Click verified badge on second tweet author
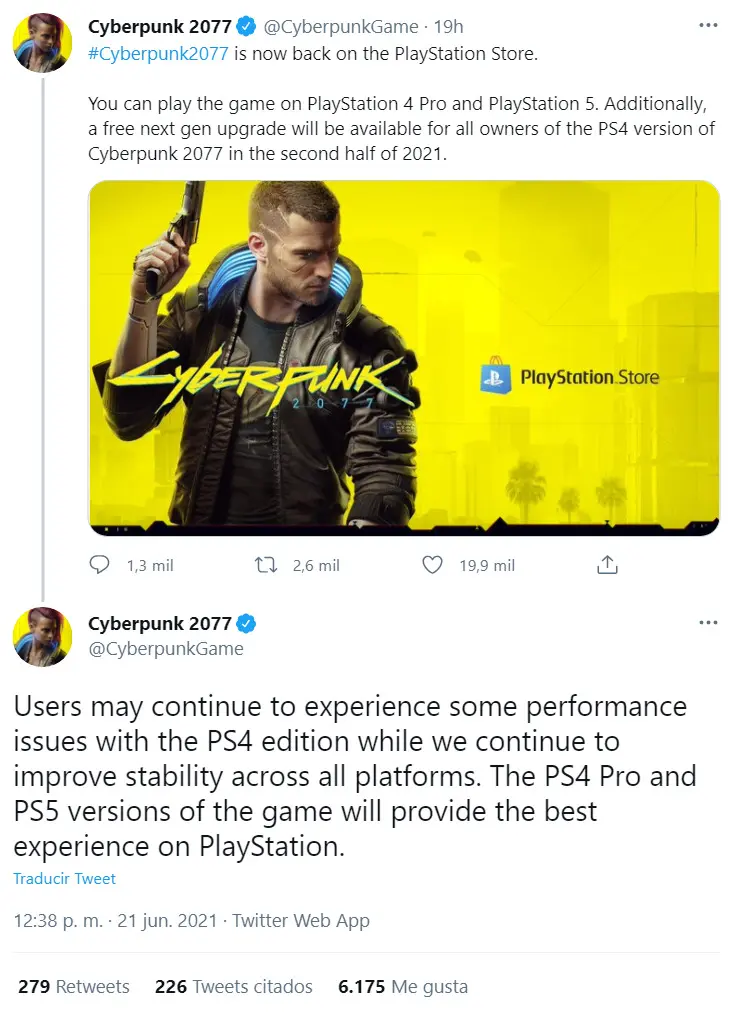The width and height of the screenshot is (735, 1018). tap(247, 623)
